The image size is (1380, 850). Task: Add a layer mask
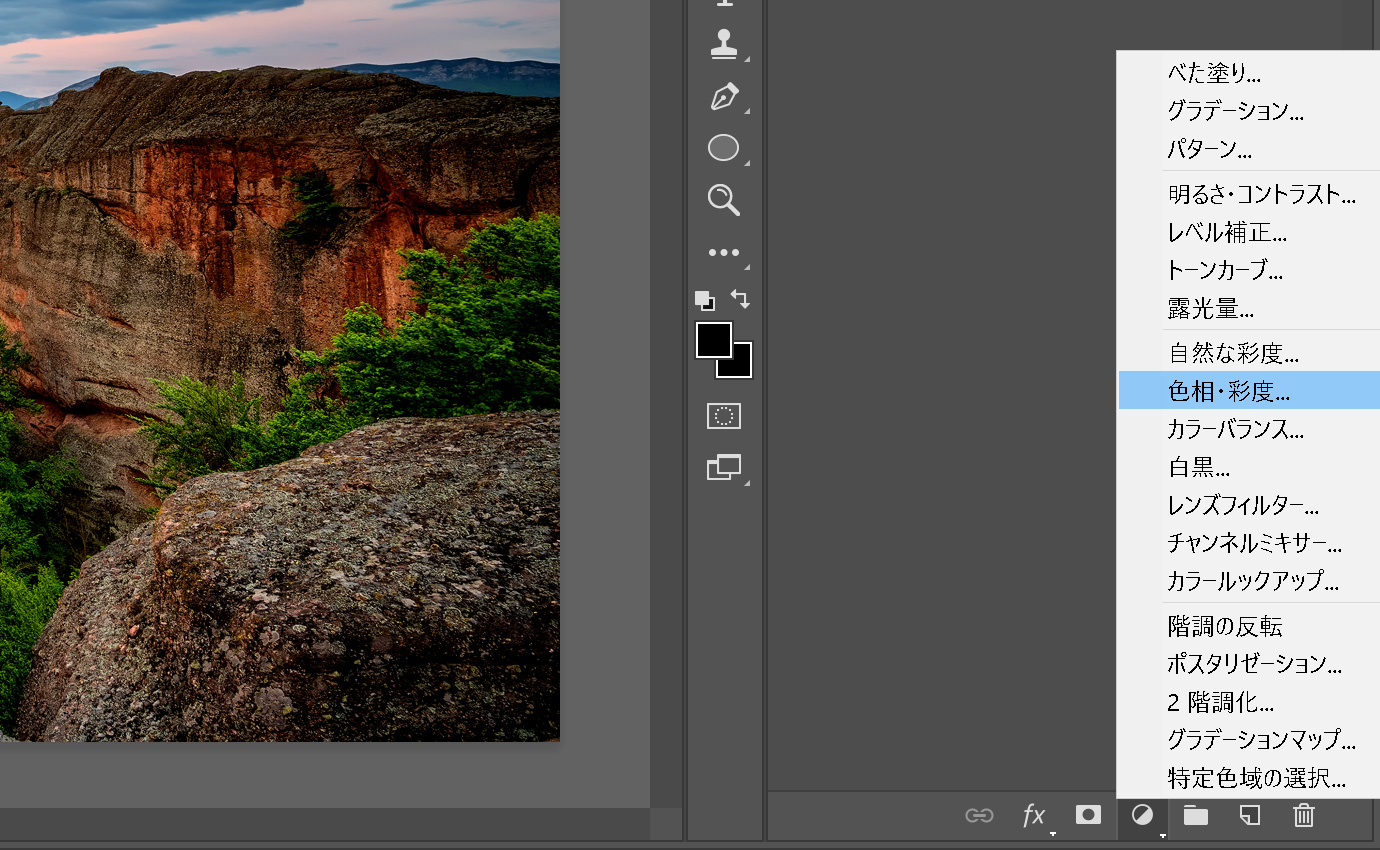pyautogui.click(x=1088, y=815)
